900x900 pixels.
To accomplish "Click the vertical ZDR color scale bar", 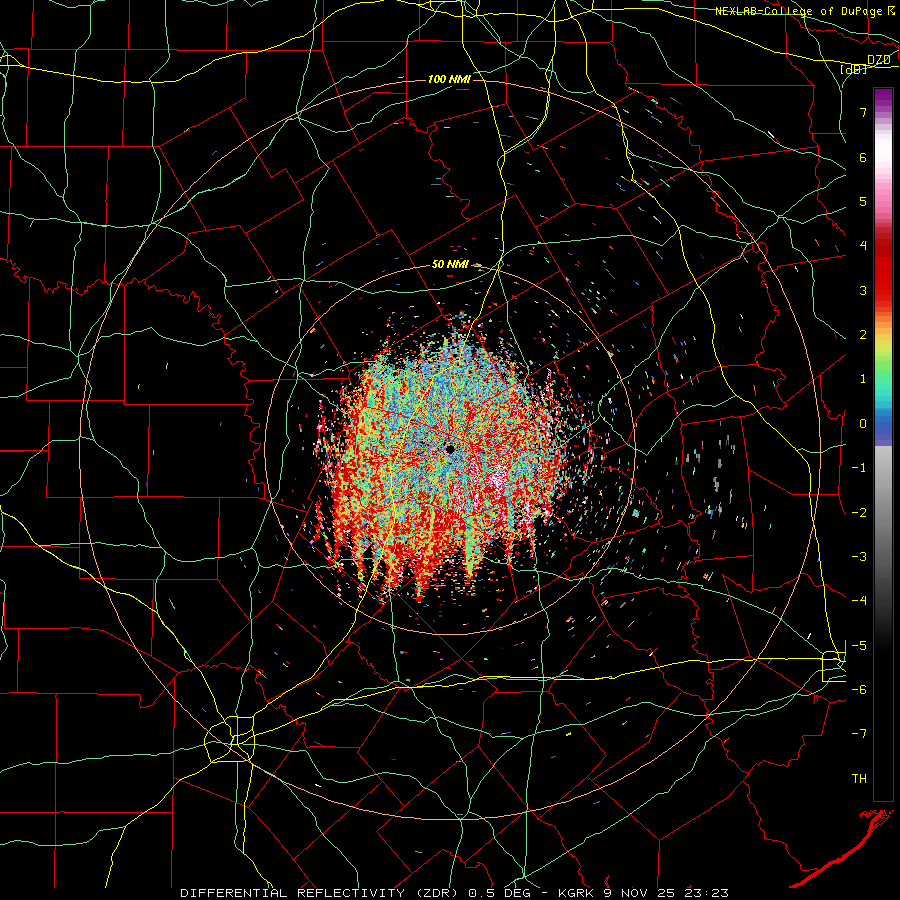I will click(883, 445).
